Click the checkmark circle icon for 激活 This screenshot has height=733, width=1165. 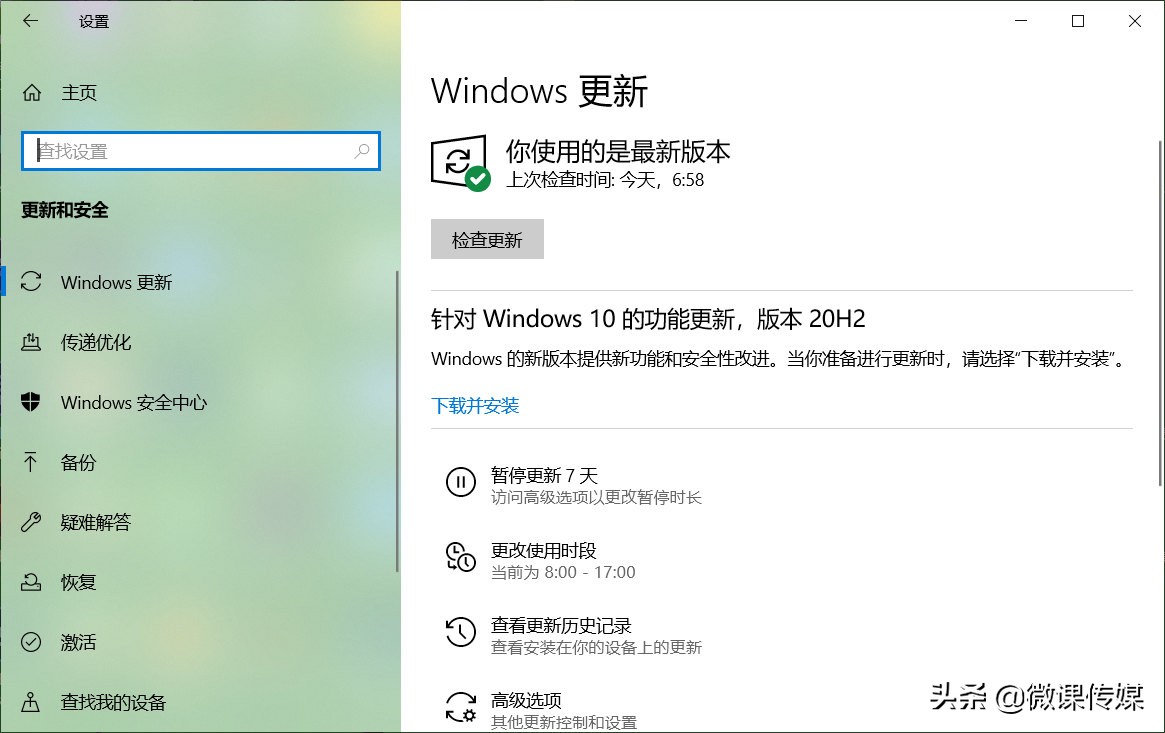[31, 642]
